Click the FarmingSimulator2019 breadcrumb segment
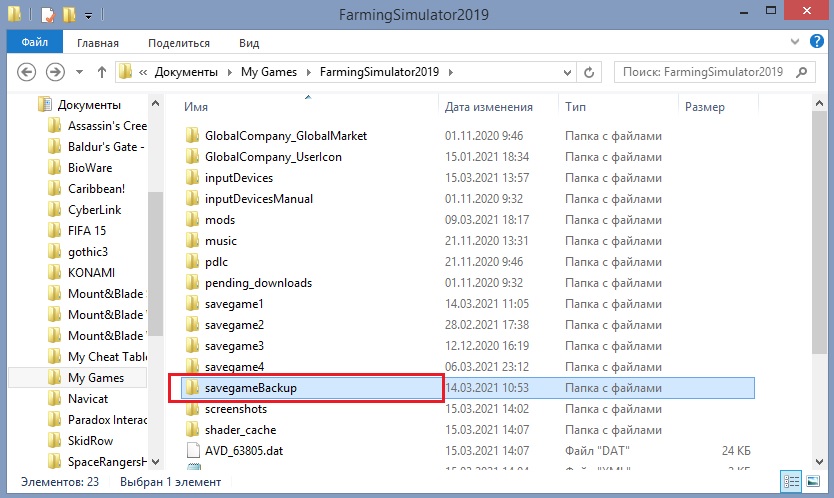Screen dimensions: 834x498 click(379, 72)
